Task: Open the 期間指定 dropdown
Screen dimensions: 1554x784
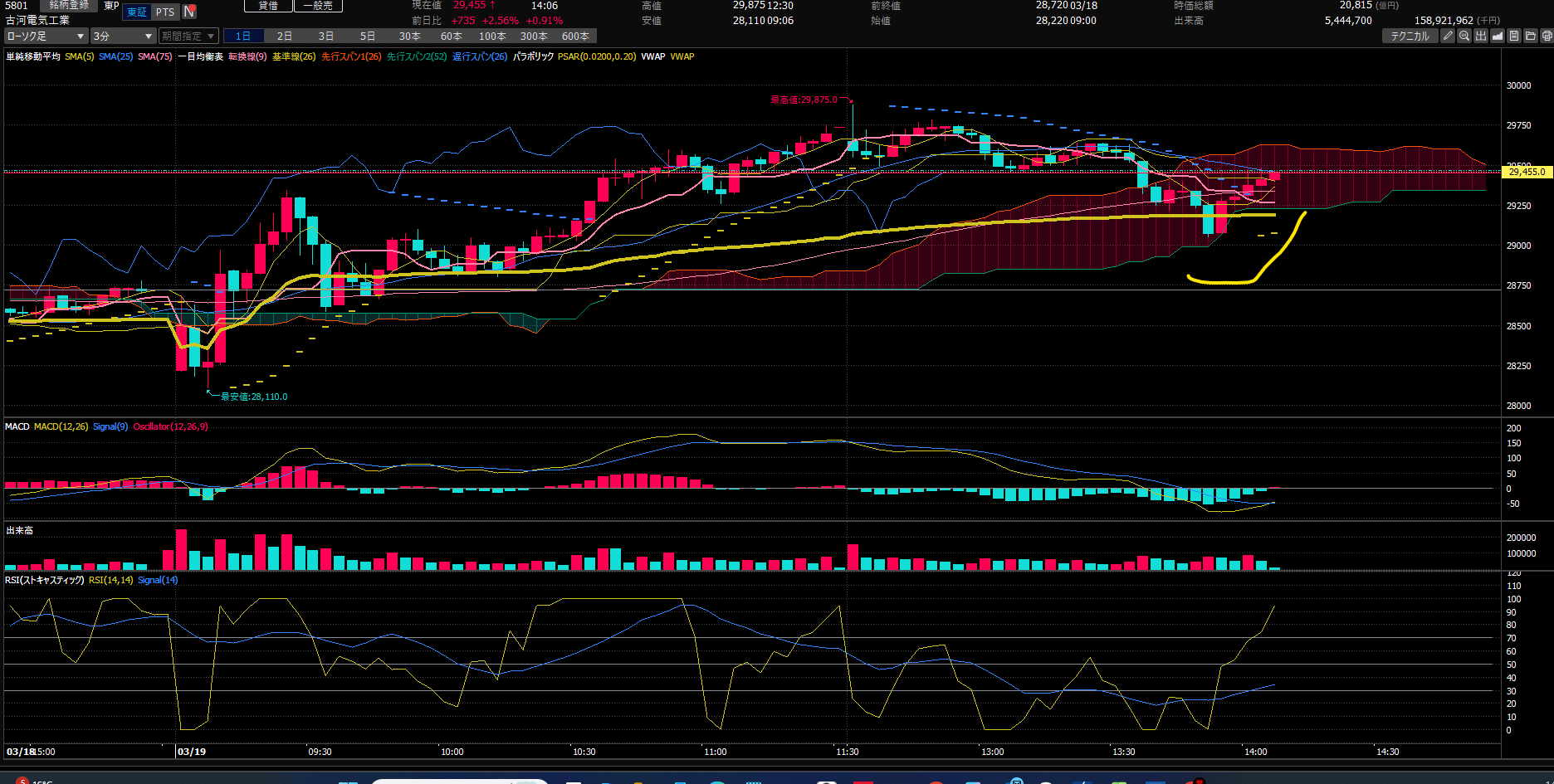Action: [188, 36]
